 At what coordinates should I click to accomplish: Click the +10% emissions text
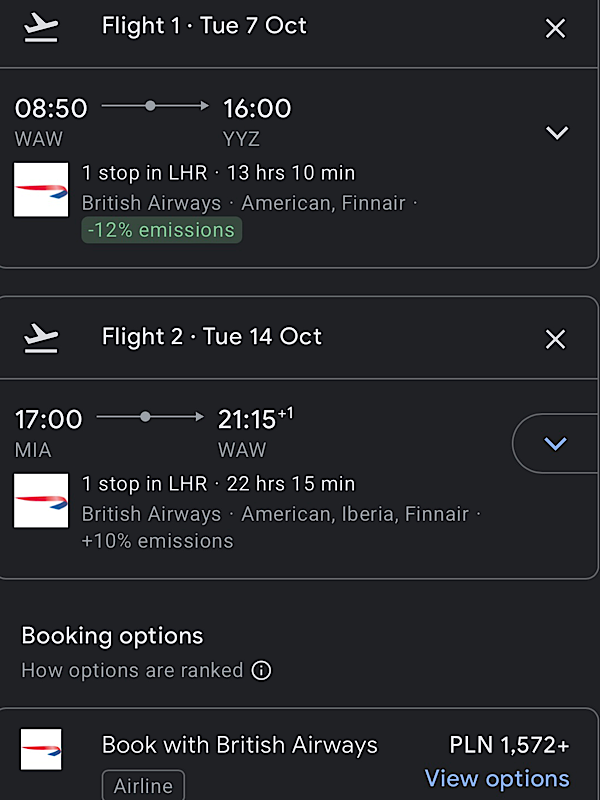[157, 541]
